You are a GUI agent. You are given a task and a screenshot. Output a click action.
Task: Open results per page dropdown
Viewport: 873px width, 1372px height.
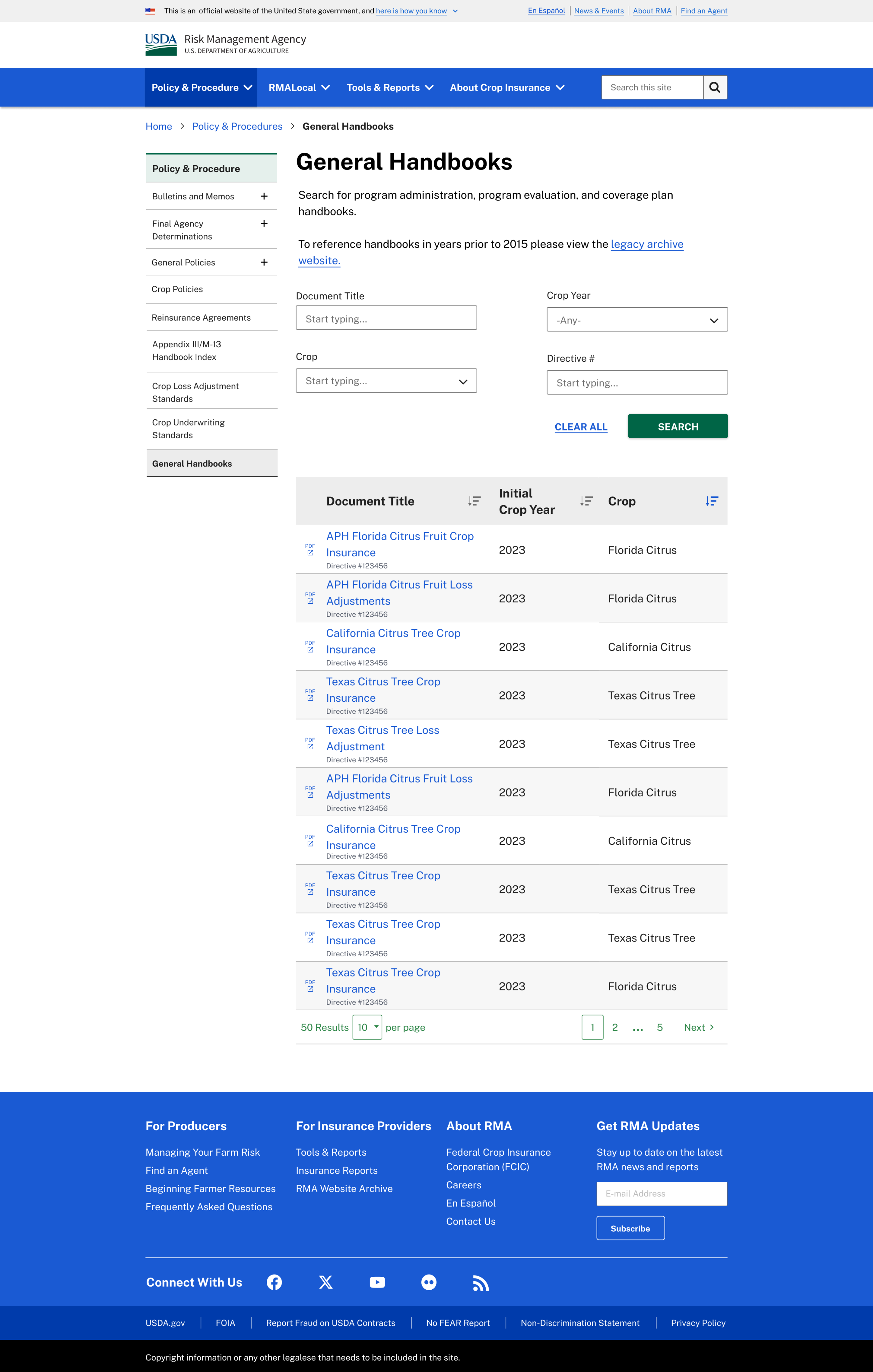pos(367,1027)
